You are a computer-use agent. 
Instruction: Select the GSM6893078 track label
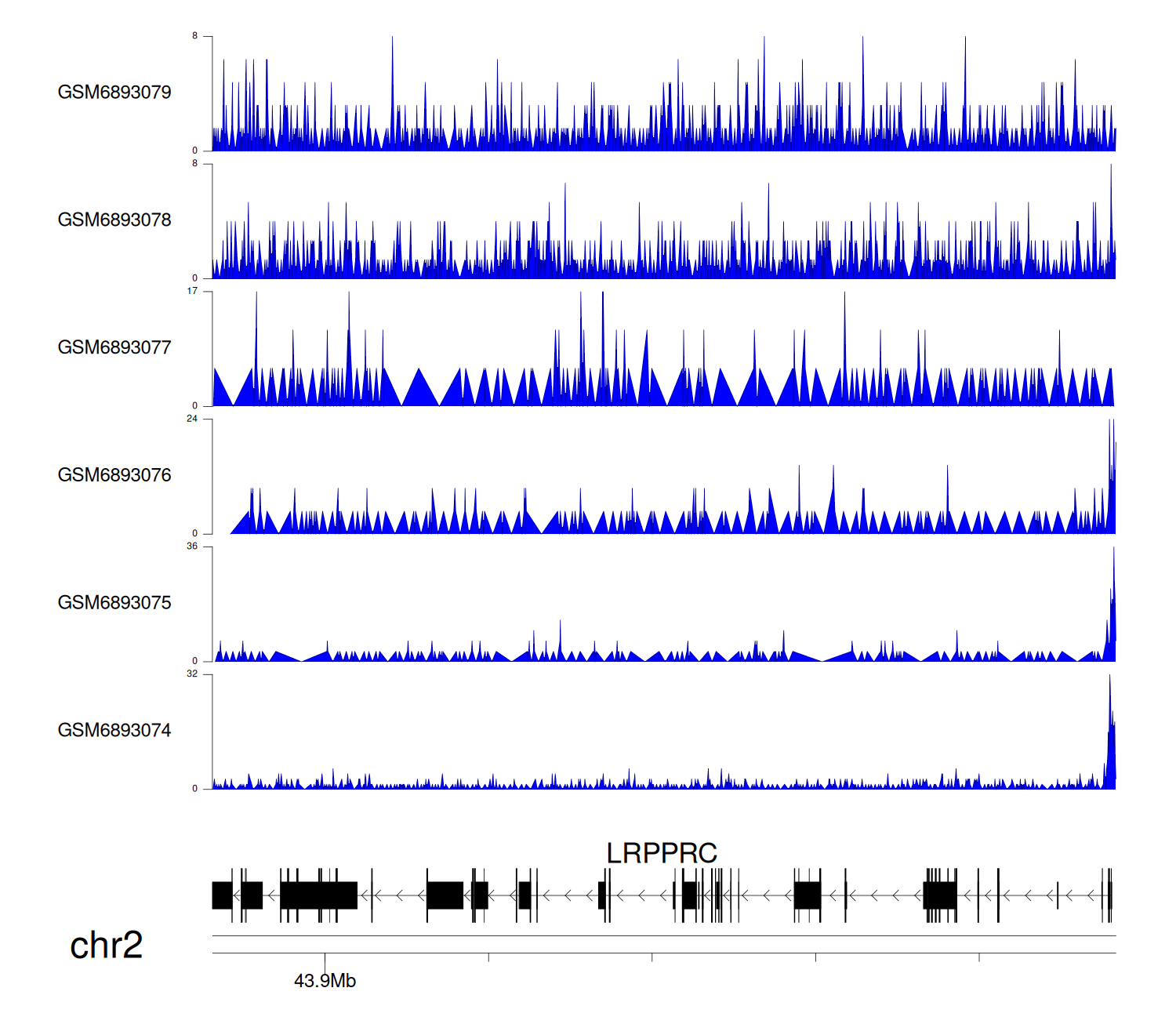click(114, 220)
